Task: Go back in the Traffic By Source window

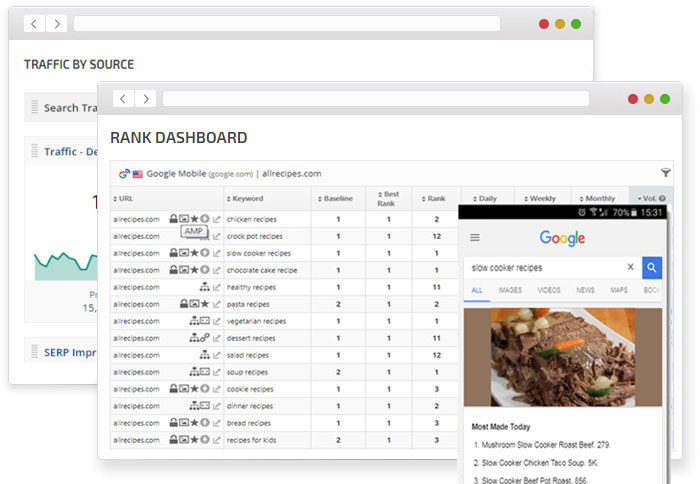Action: point(33,23)
